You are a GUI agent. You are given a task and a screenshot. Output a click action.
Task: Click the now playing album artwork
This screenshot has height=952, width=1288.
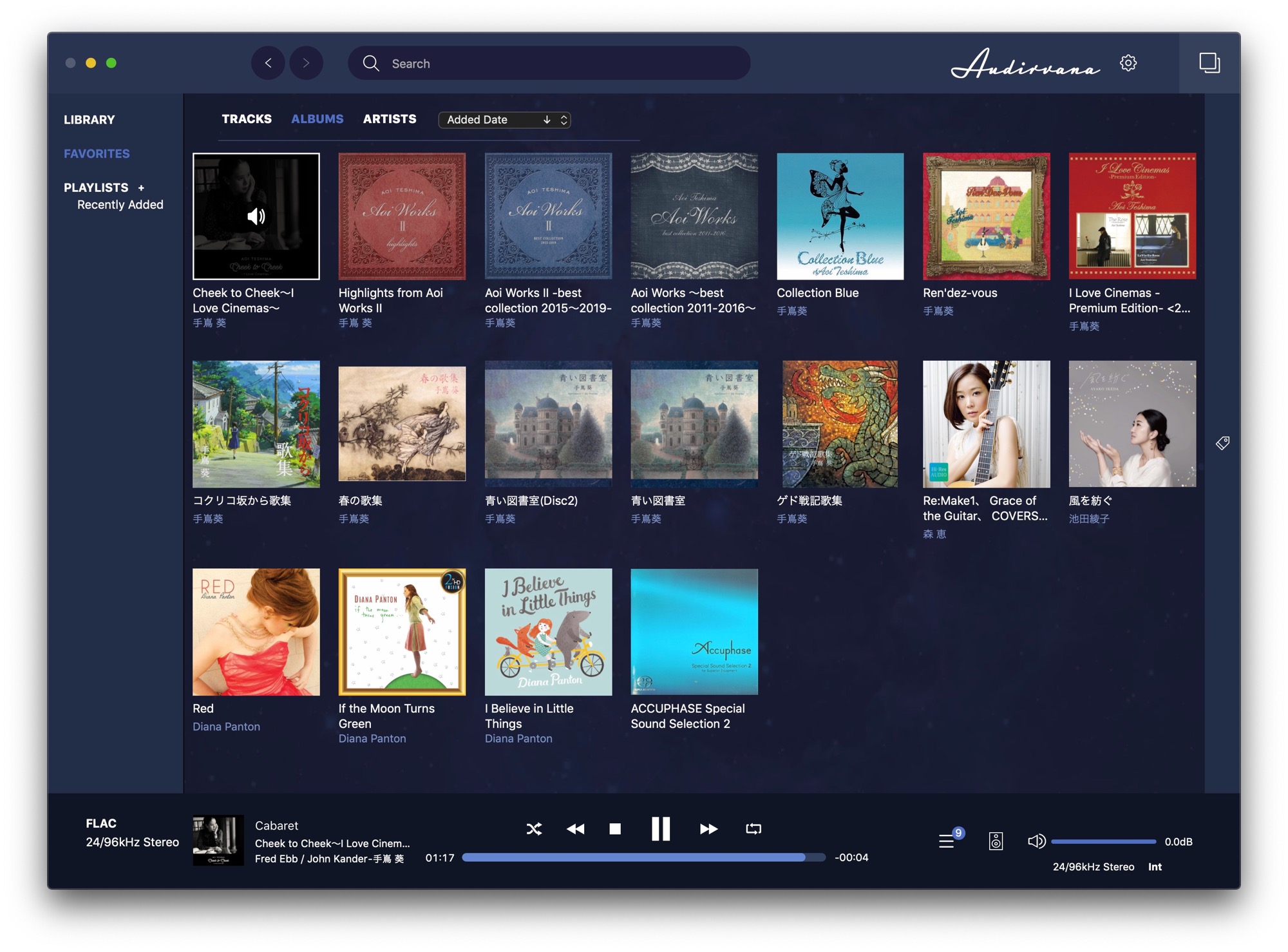218,841
